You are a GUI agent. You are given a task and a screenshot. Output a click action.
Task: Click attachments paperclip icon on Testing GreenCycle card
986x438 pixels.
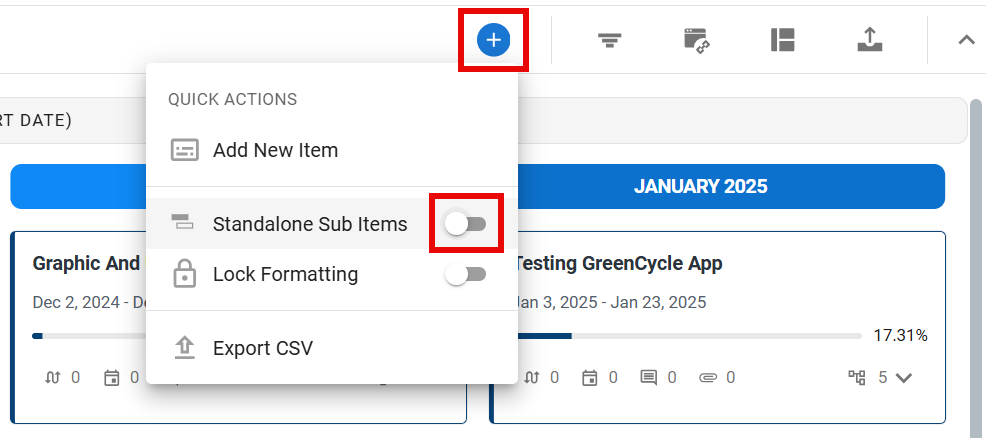pyautogui.click(x=708, y=378)
